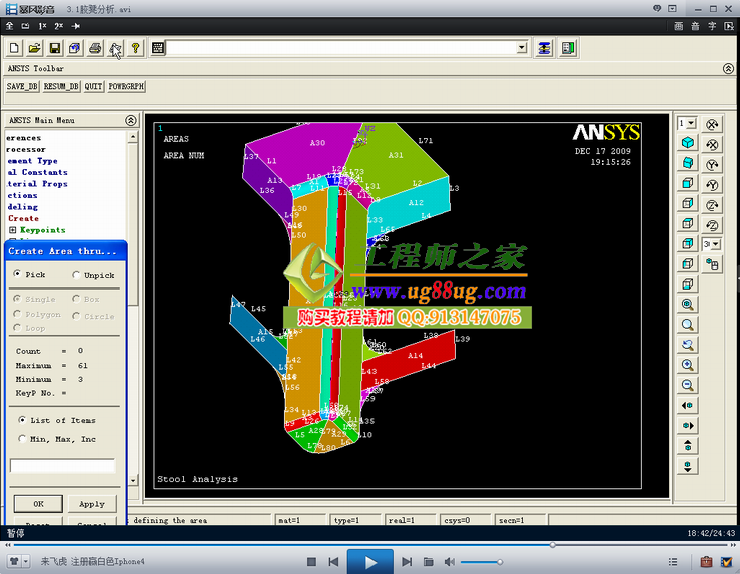The image size is (740, 574).
Task: Pan the model right with arrow icon
Action: tap(688, 425)
